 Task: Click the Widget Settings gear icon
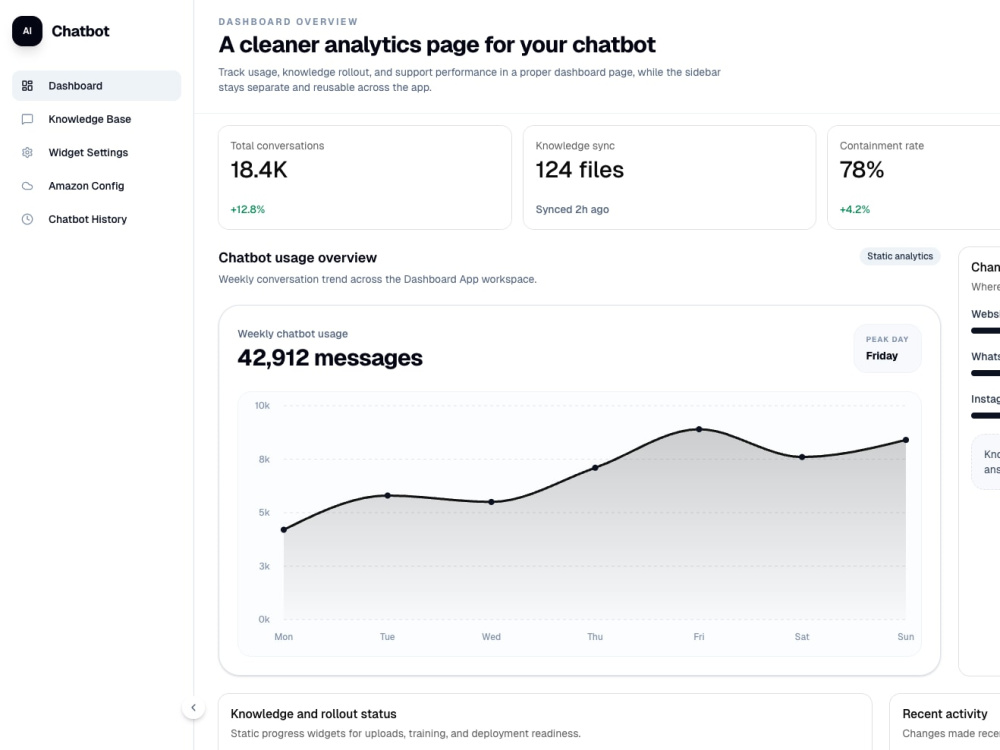pyautogui.click(x=27, y=152)
